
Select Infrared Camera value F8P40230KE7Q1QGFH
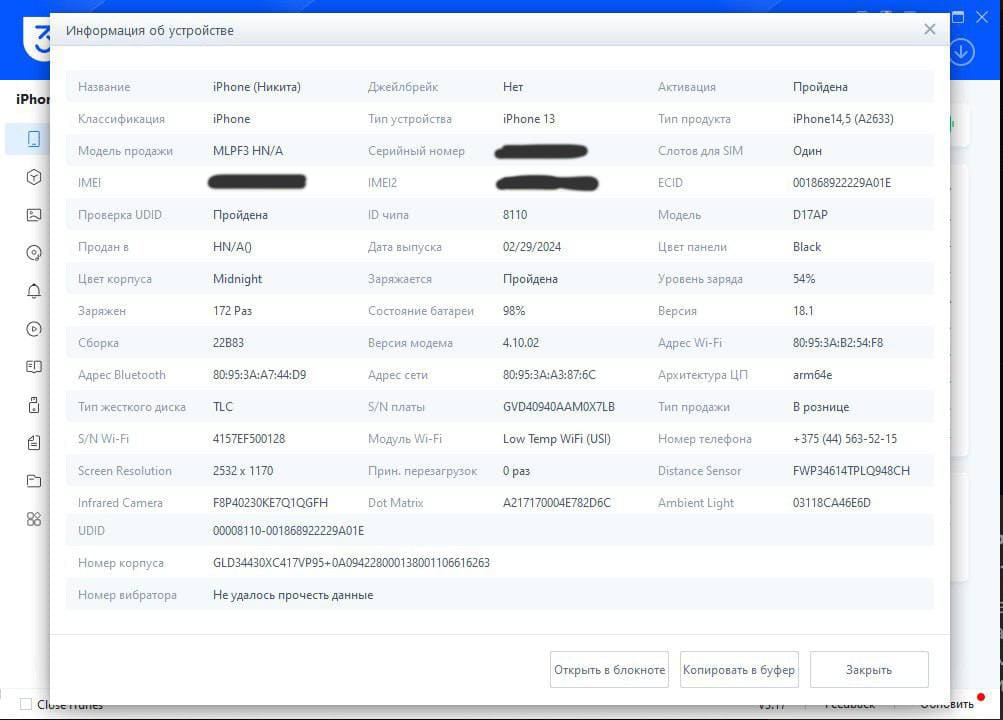[x=270, y=503]
